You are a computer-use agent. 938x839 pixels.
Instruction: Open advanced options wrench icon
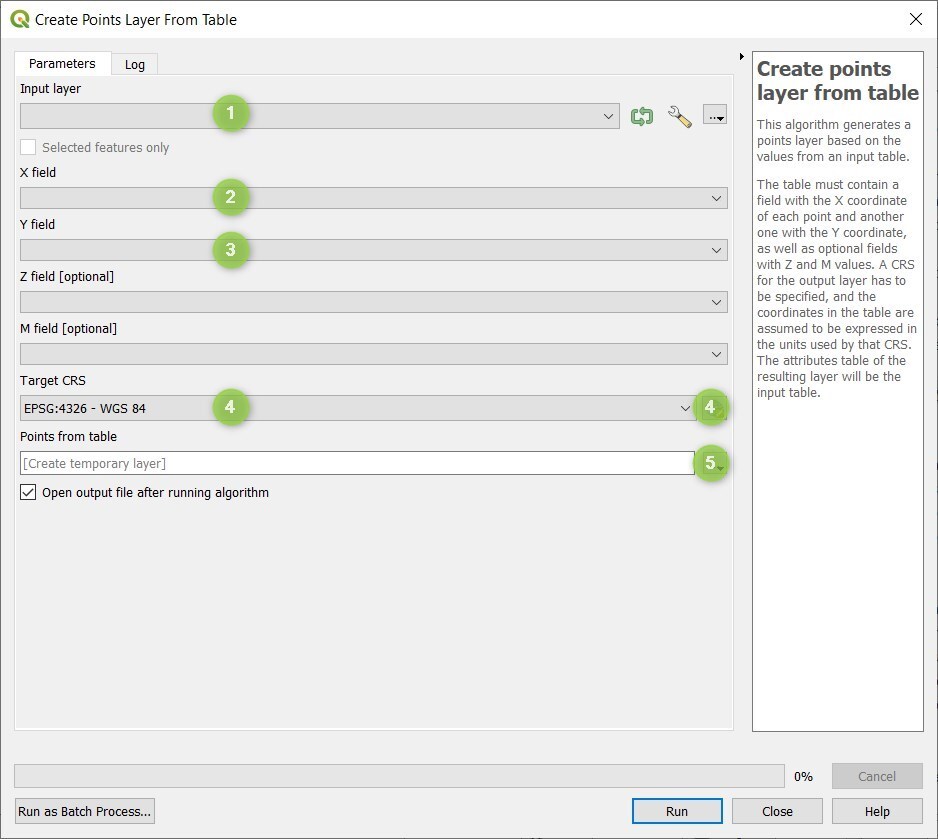pyautogui.click(x=679, y=116)
